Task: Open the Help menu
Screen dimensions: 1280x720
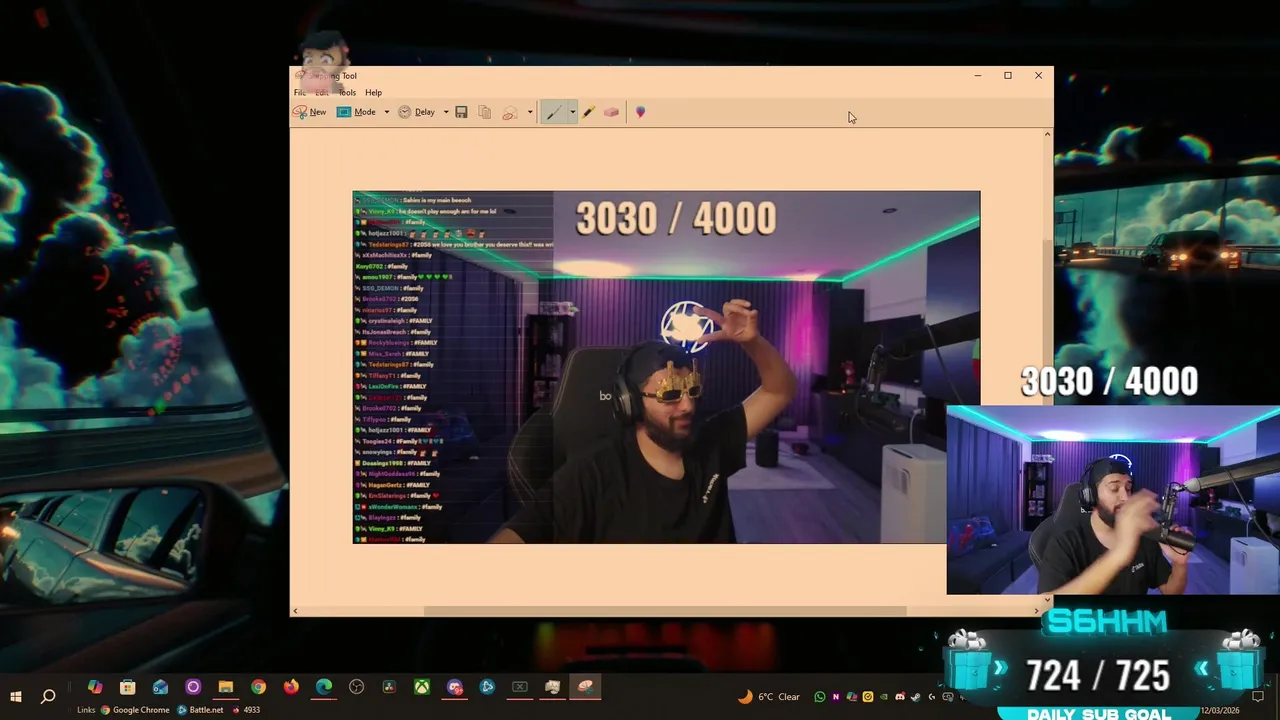Action: coord(373,92)
